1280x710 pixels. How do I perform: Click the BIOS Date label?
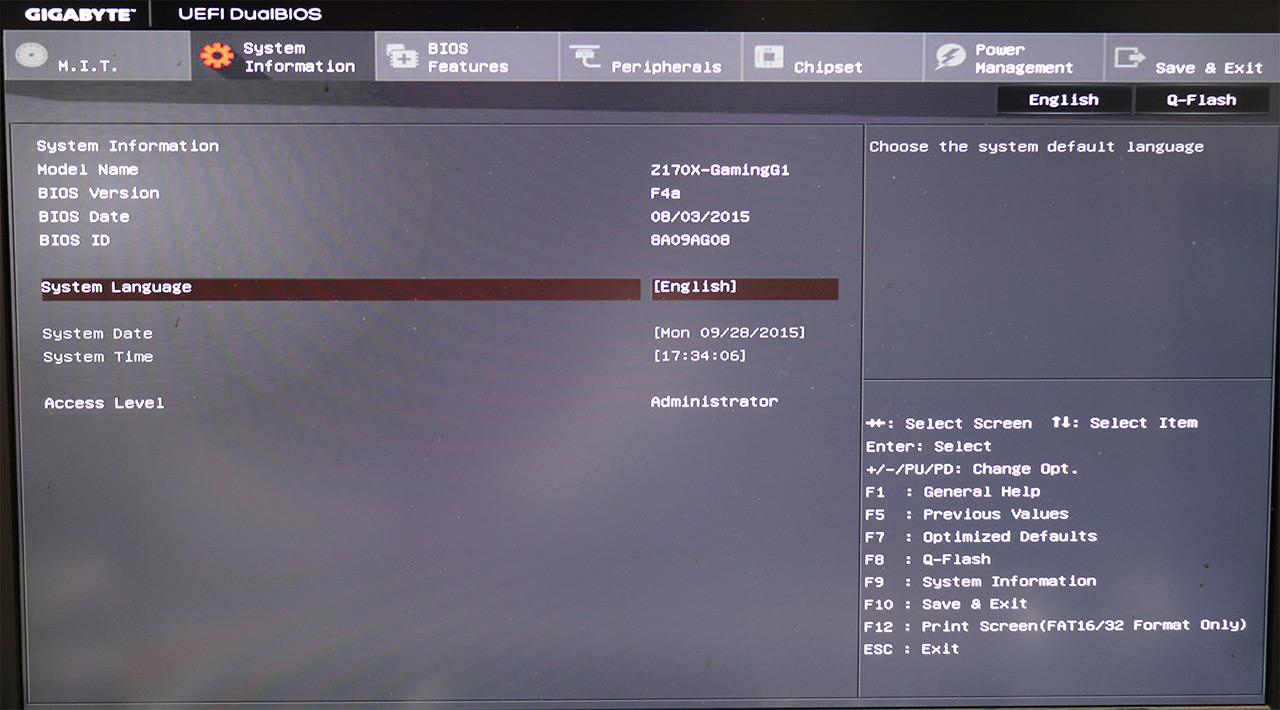pos(84,217)
